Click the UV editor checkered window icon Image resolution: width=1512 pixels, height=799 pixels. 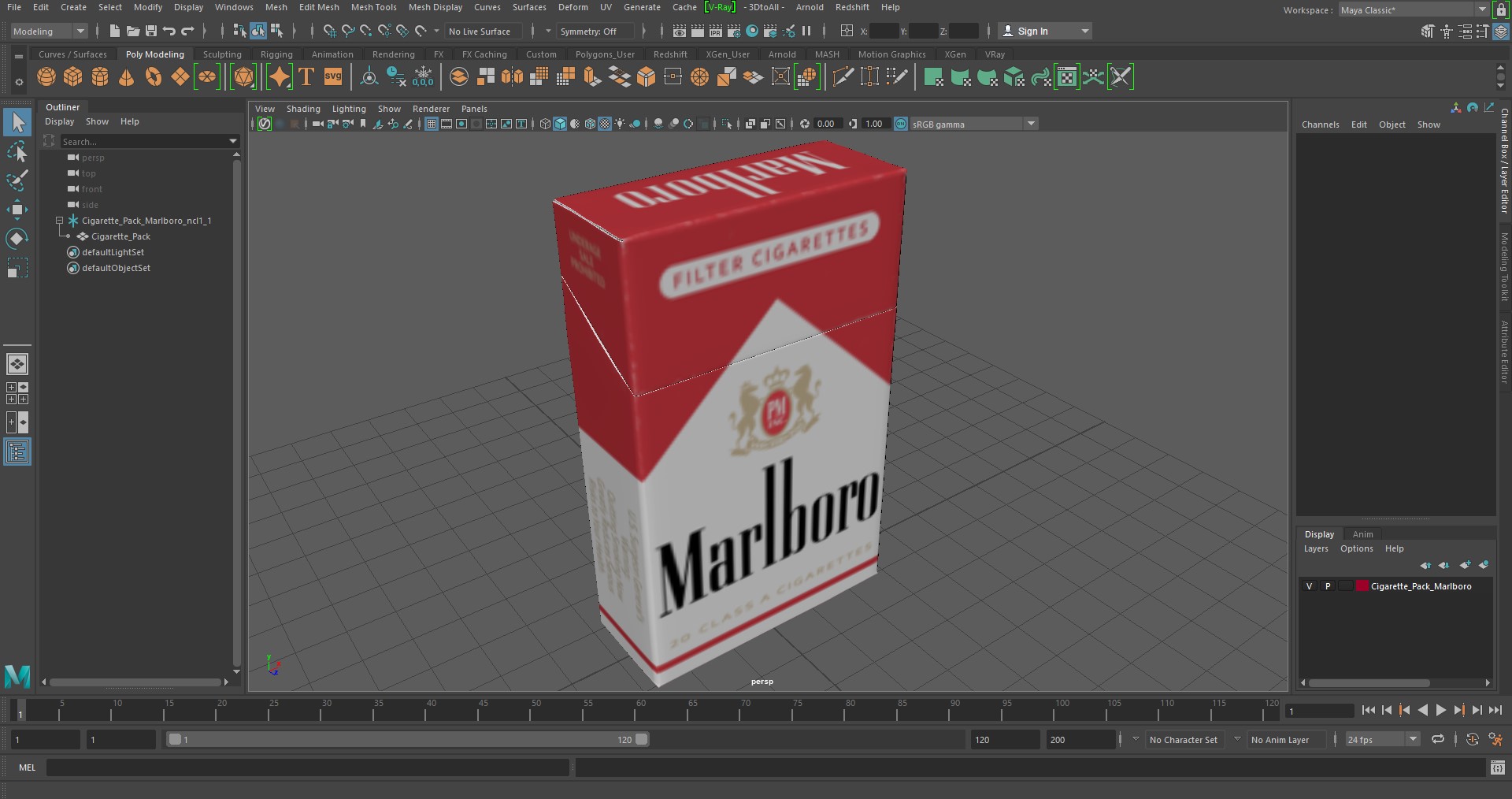1066,76
